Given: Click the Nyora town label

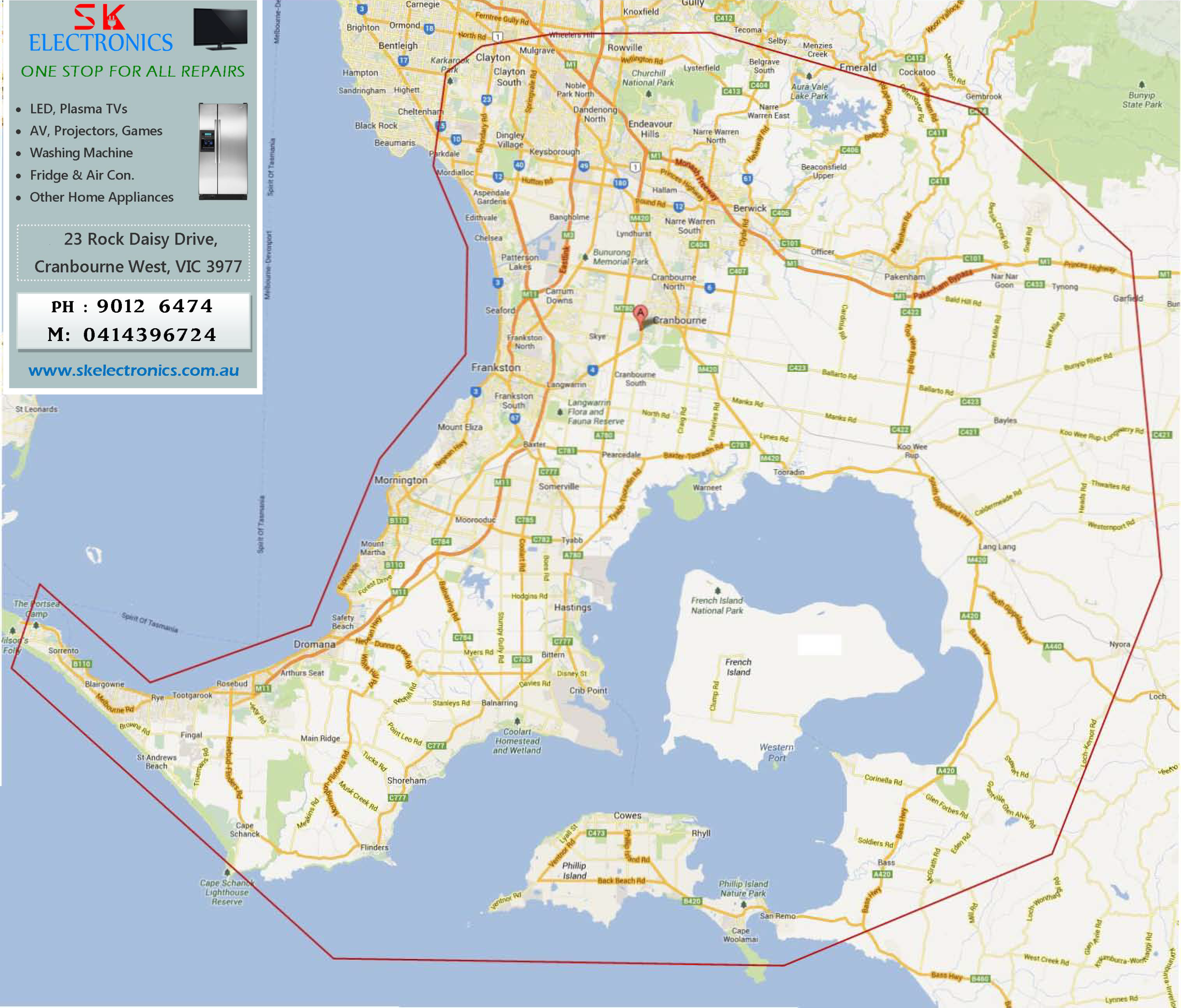Looking at the screenshot, I should click(1119, 644).
